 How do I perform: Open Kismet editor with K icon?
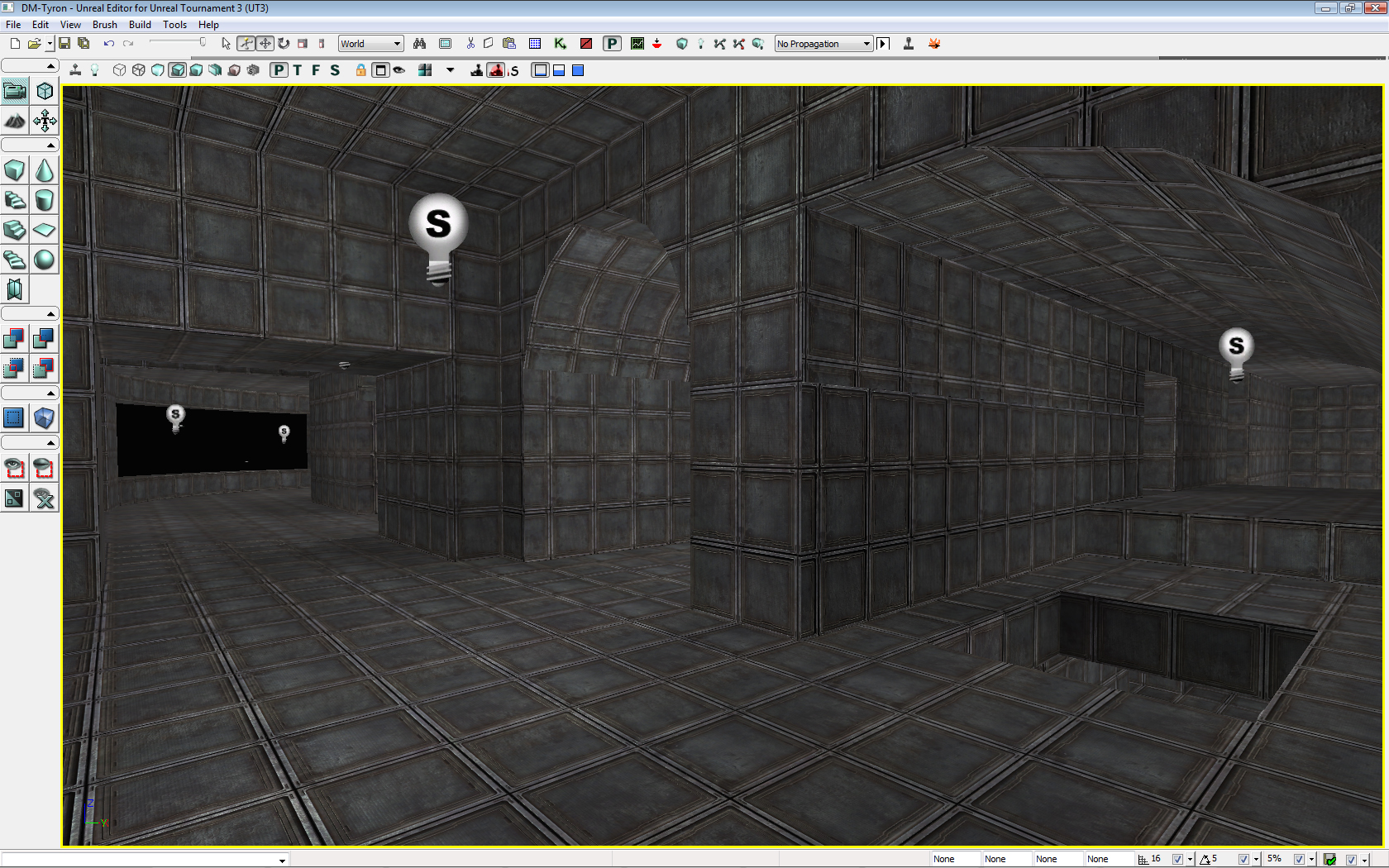click(561, 44)
